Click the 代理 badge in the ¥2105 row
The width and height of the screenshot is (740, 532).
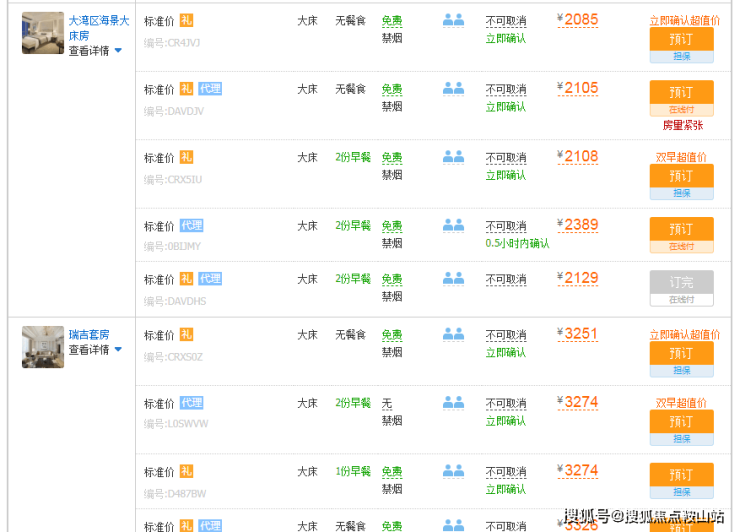[x=209, y=89]
